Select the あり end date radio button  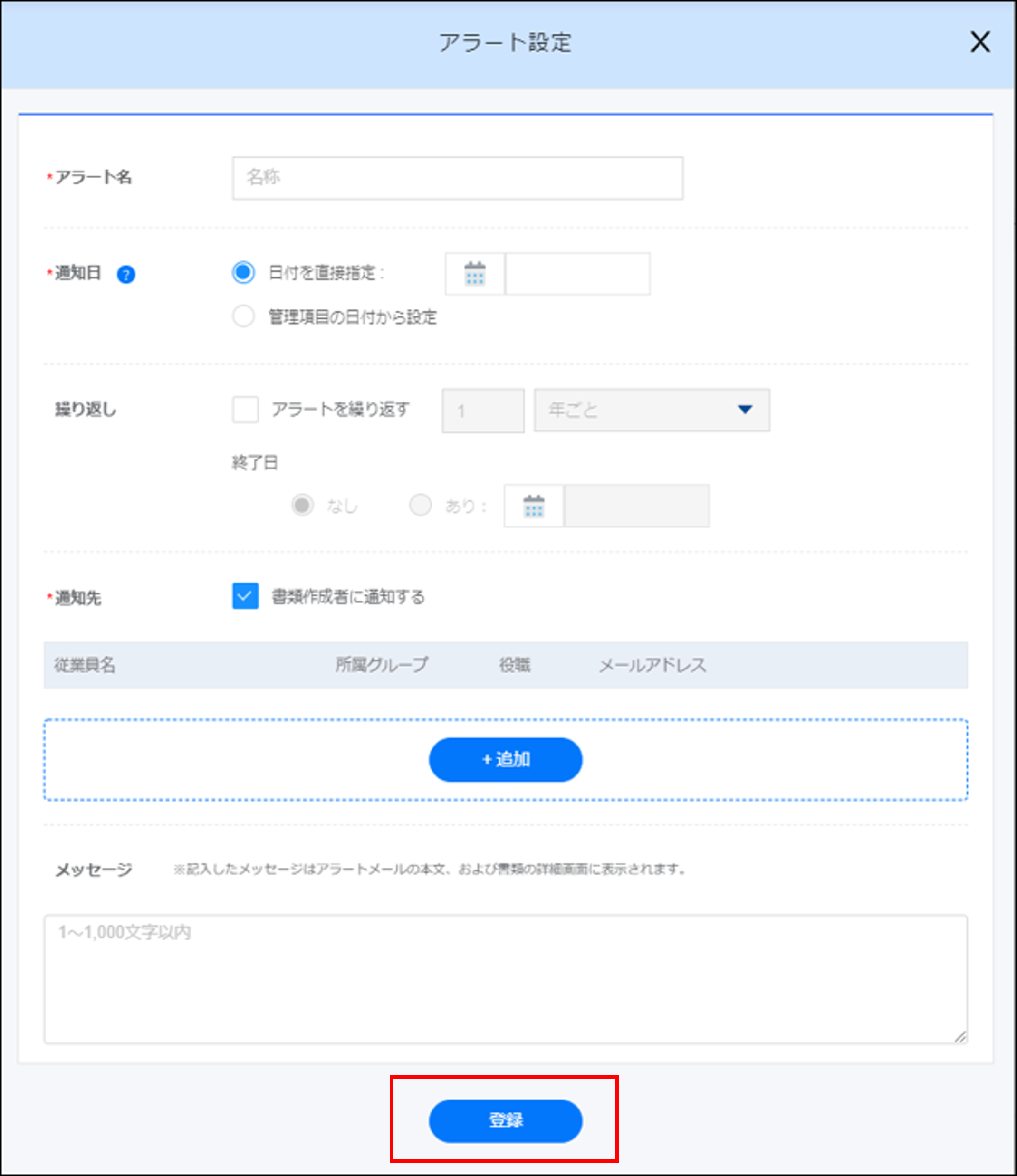click(420, 505)
